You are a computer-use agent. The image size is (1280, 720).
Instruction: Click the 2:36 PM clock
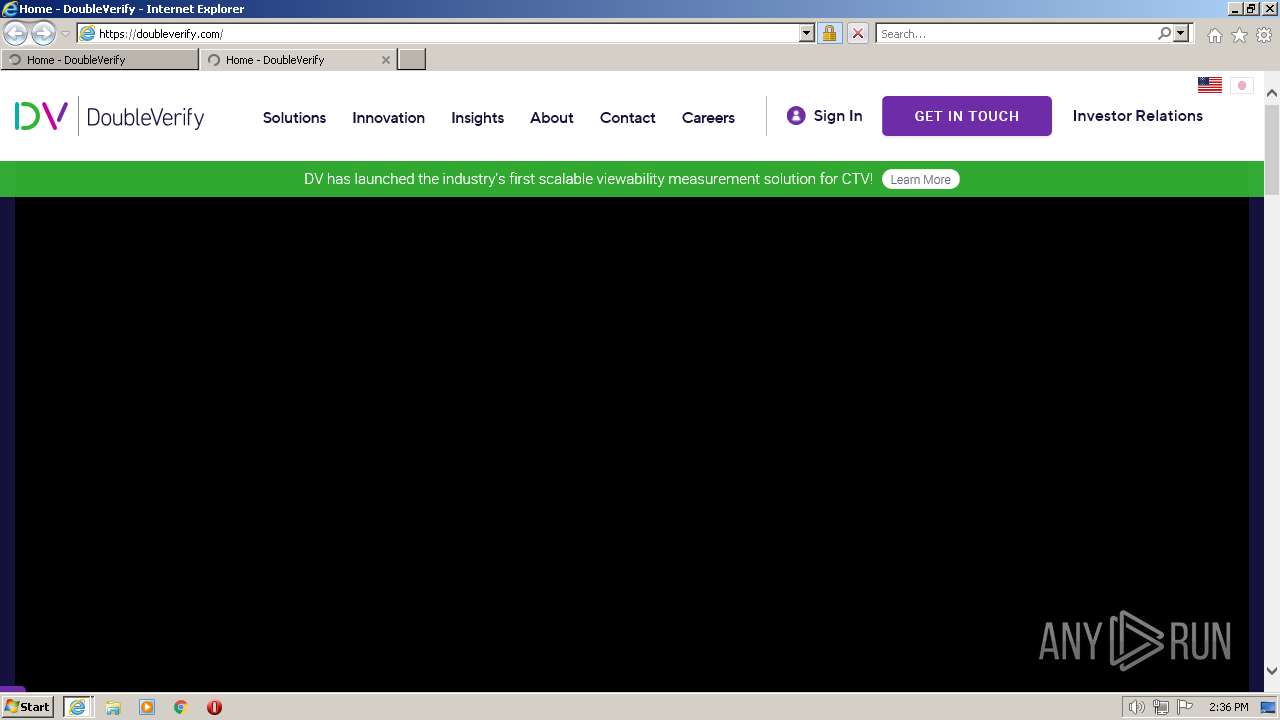[x=1228, y=707]
